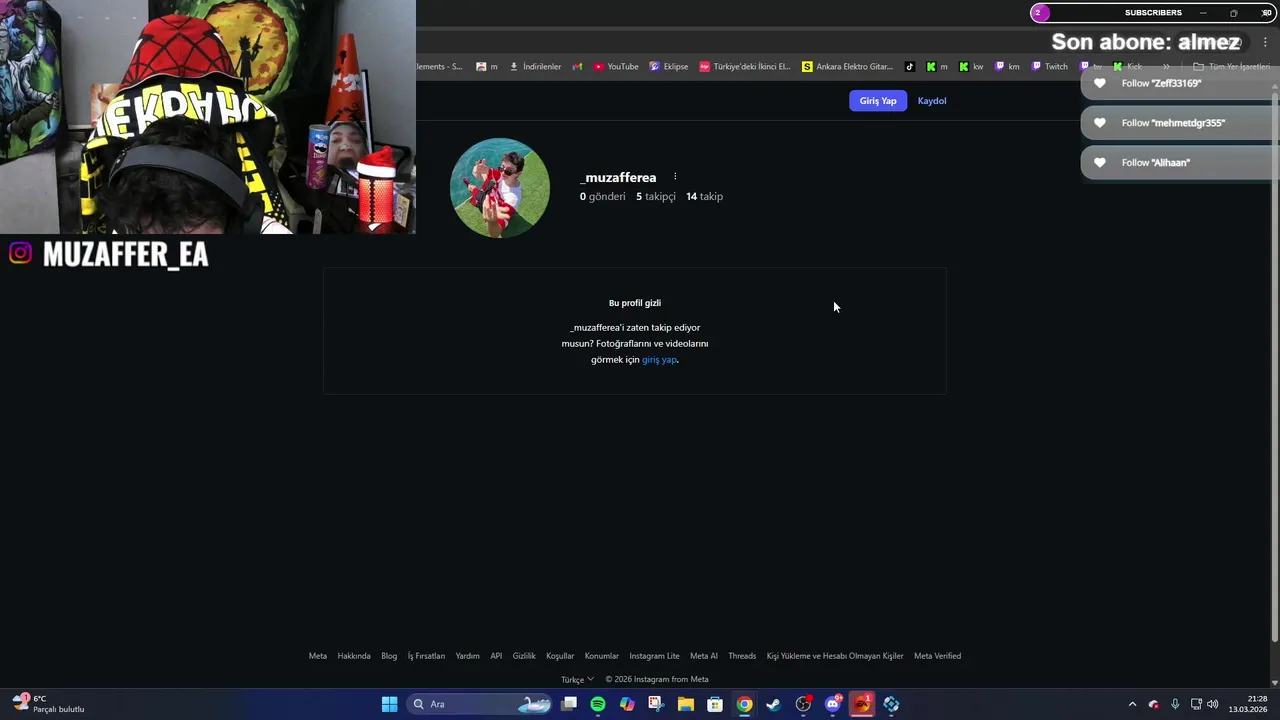Screen dimensions: 1280x720
Task: Open the weather widget showing 6°C
Action: [48, 704]
